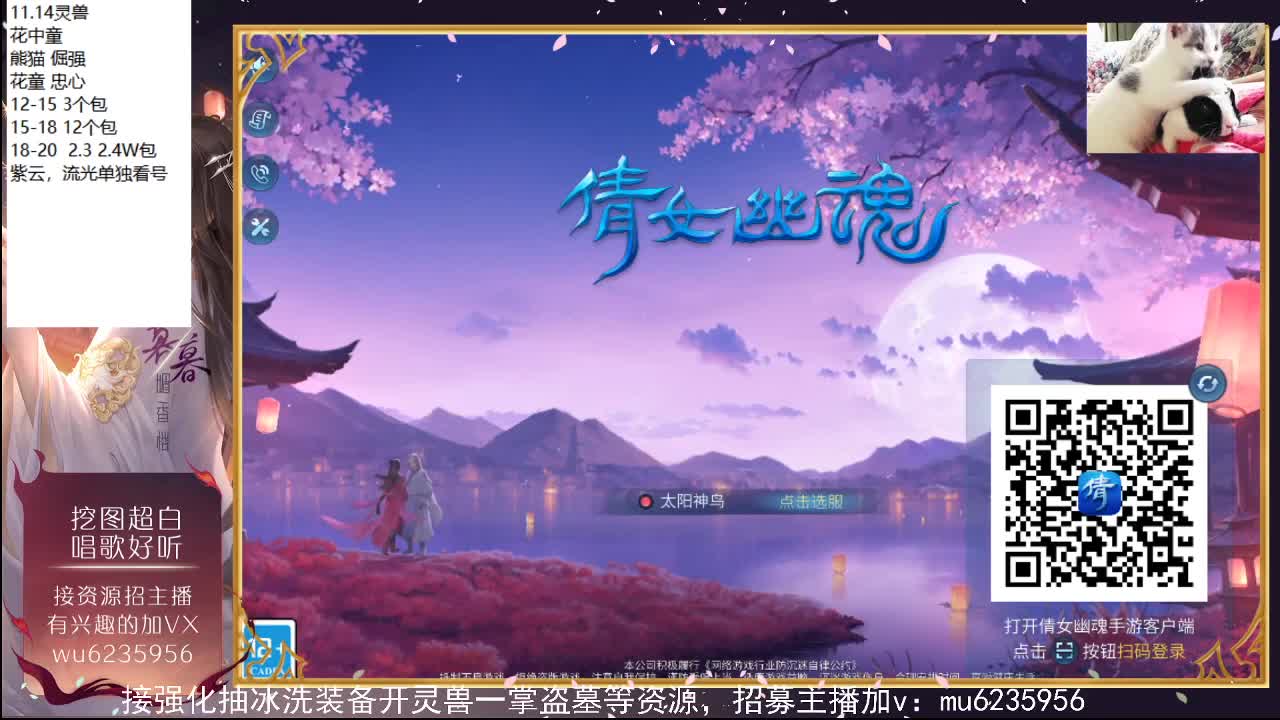The height and width of the screenshot is (720, 1280).
Task: Click the QR login code image
Action: (1098, 493)
